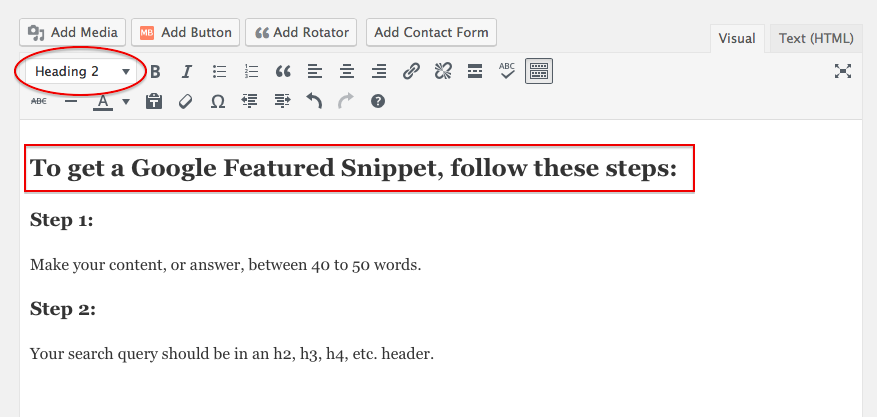
Task: Open the Heading 2 format dropdown
Action: click(x=81, y=72)
